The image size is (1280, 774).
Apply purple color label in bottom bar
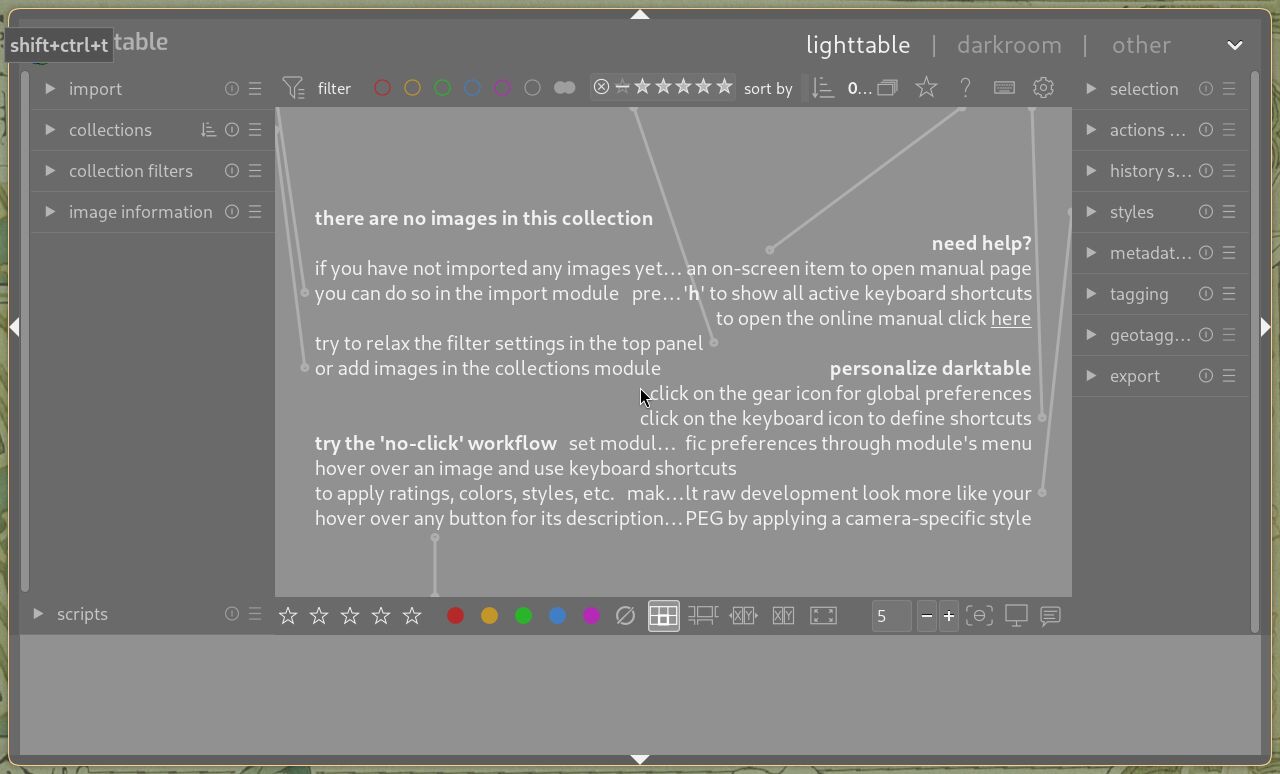(x=591, y=616)
